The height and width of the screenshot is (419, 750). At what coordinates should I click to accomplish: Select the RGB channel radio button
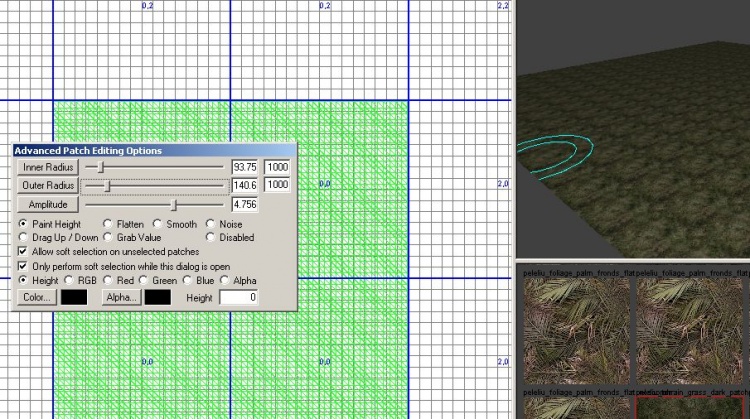pos(67,282)
